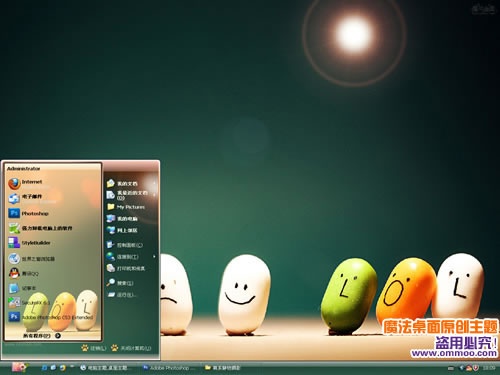The width and height of the screenshot is (500, 375).
Task: Click the Log Off paw button
Action: [94, 348]
